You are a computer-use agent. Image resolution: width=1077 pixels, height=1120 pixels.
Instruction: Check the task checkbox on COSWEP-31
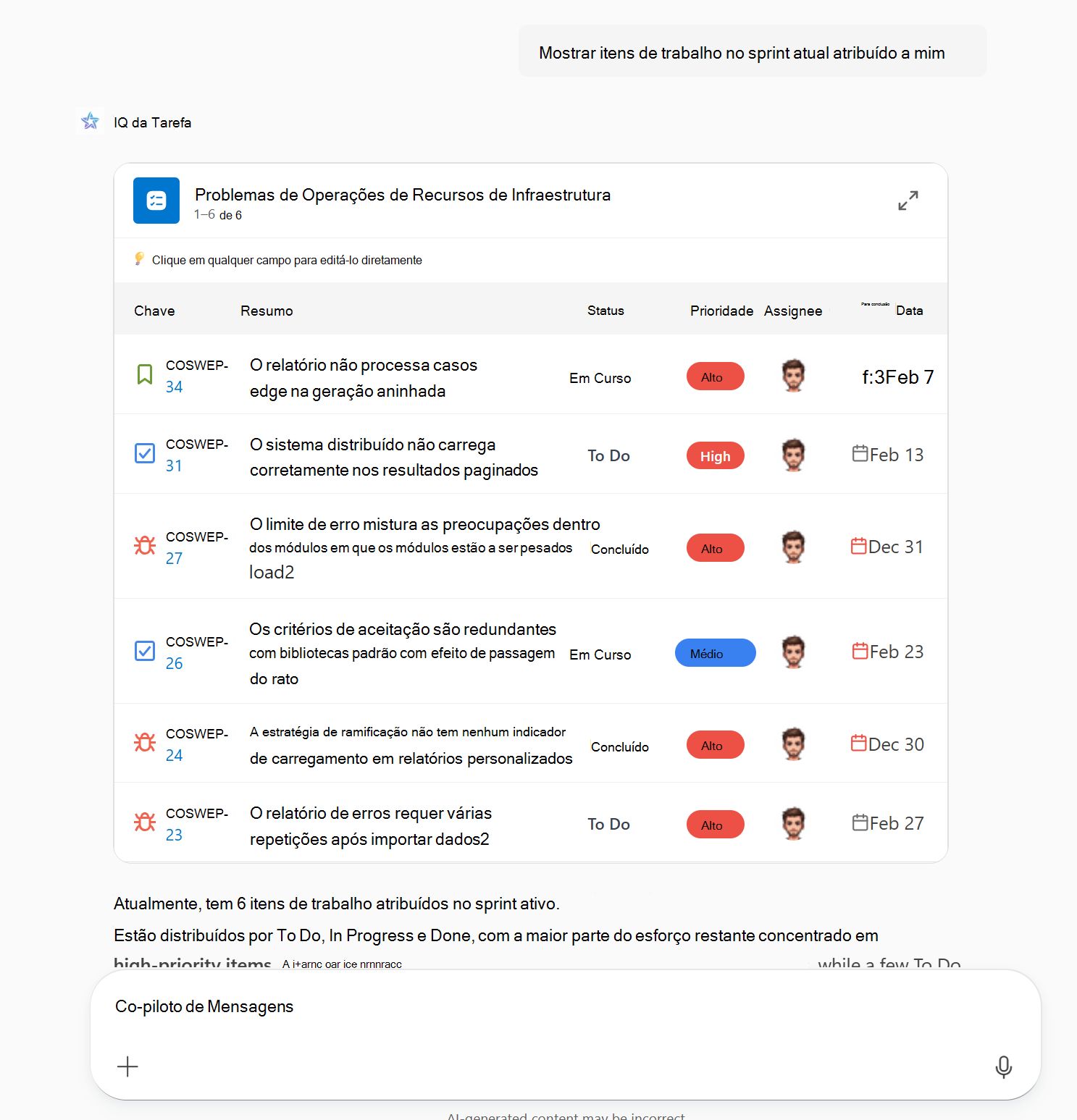(x=145, y=452)
